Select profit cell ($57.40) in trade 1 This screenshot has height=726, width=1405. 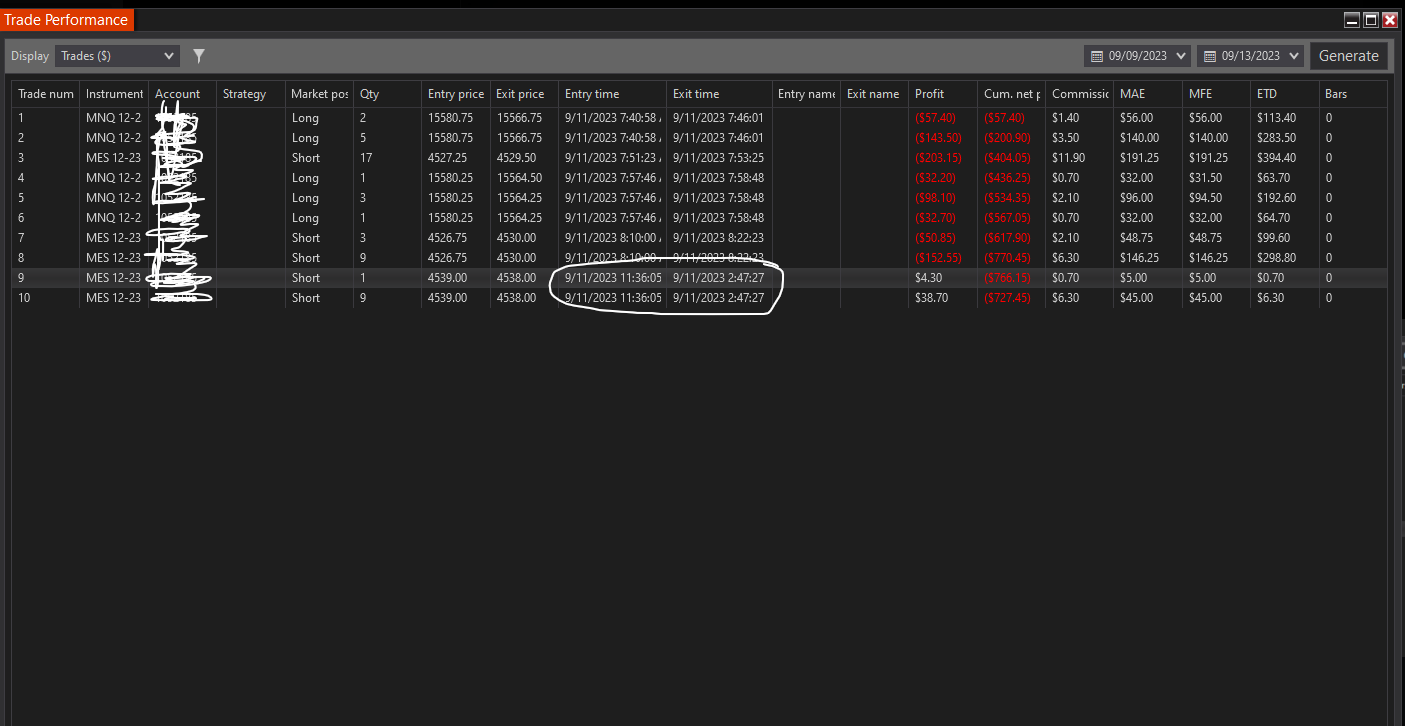point(935,118)
